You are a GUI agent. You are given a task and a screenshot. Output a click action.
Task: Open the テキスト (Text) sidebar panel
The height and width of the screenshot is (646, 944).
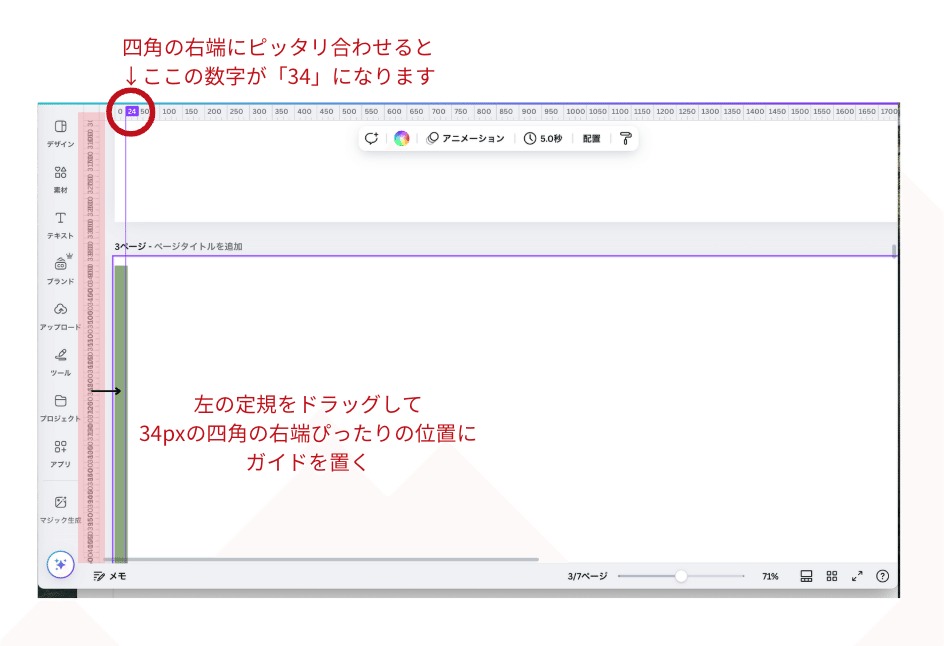(60, 225)
